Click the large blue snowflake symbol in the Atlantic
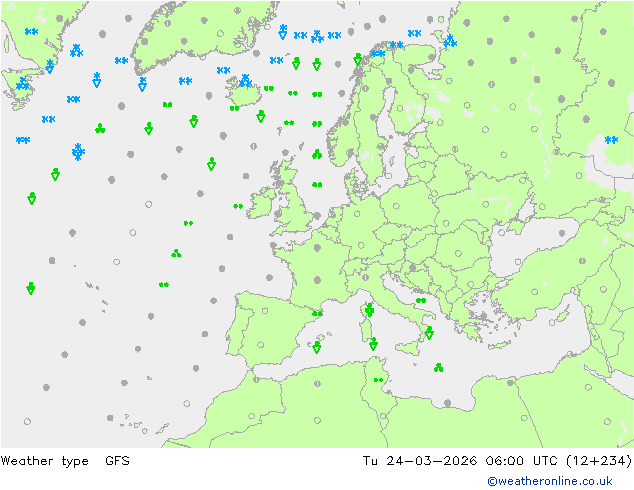The width and height of the screenshot is (634, 490). coord(78,152)
